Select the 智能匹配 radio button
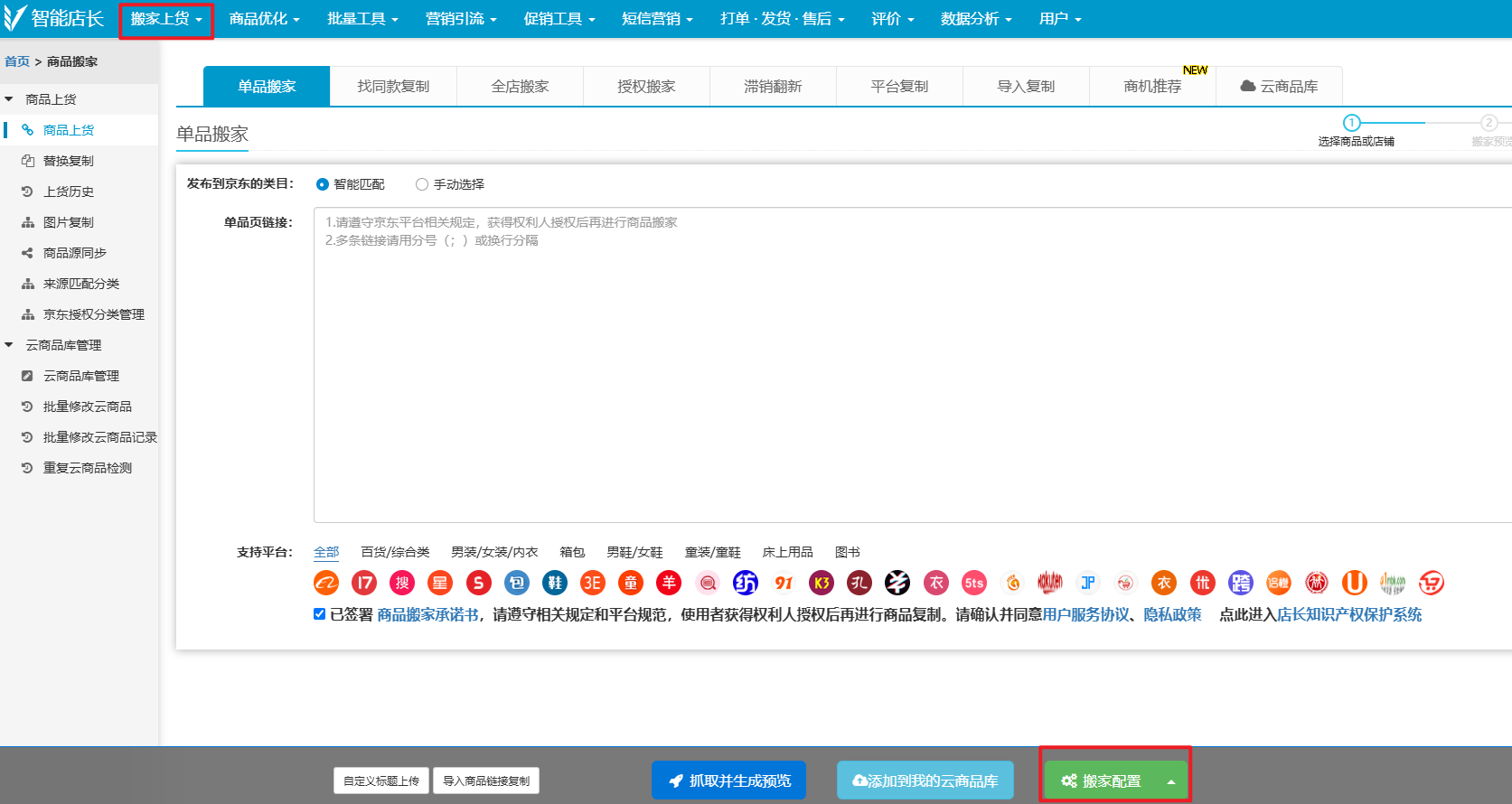The height and width of the screenshot is (804, 1512). point(323,184)
